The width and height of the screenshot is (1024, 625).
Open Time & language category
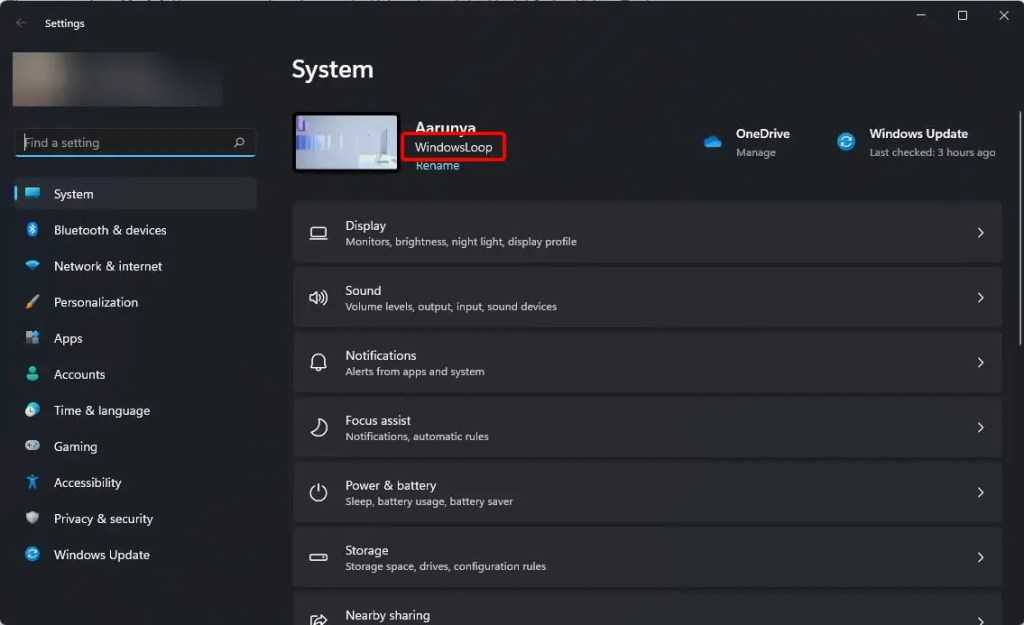(x=101, y=410)
